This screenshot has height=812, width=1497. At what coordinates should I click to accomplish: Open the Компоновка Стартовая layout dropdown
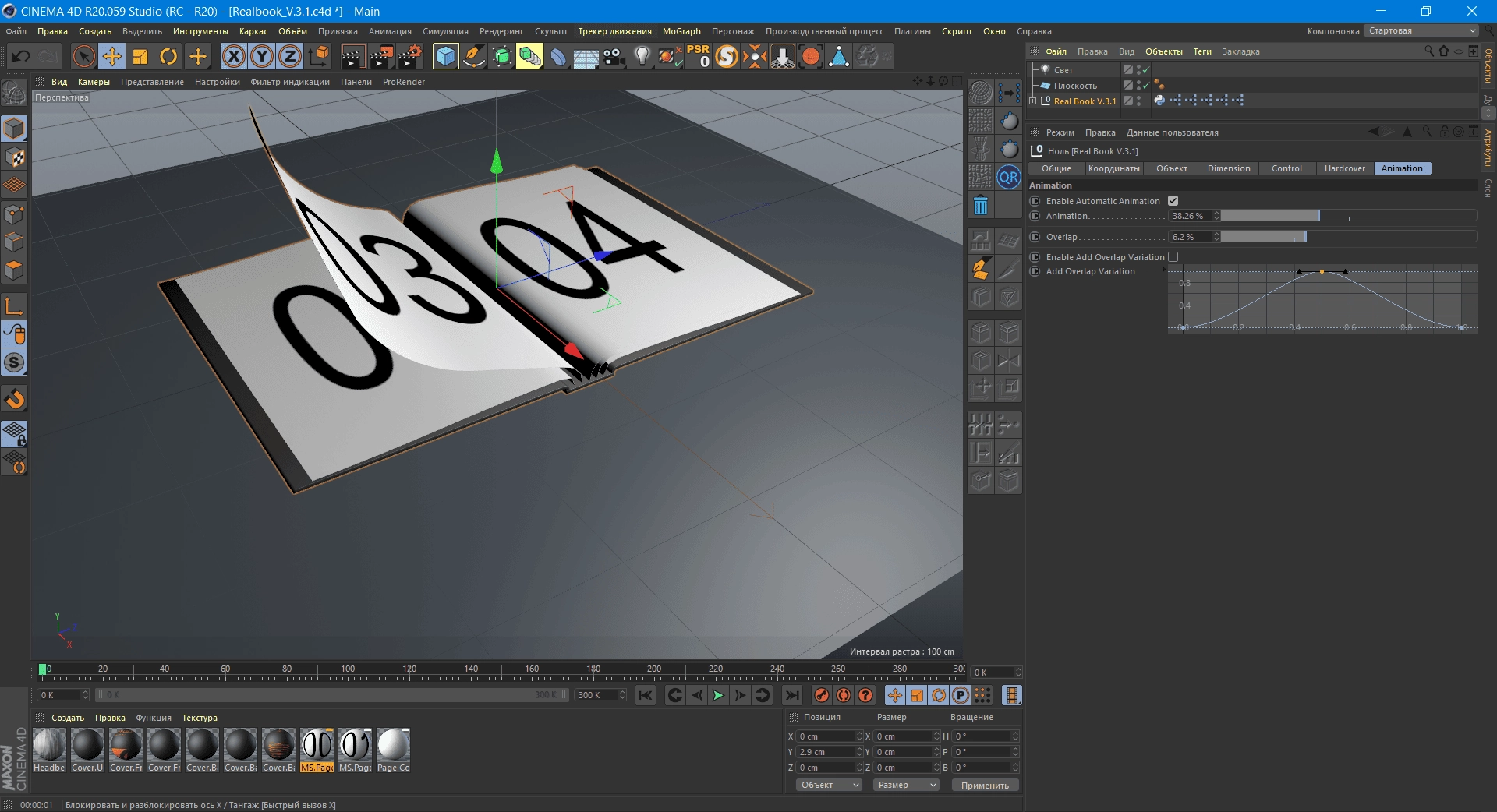point(1421,31)
